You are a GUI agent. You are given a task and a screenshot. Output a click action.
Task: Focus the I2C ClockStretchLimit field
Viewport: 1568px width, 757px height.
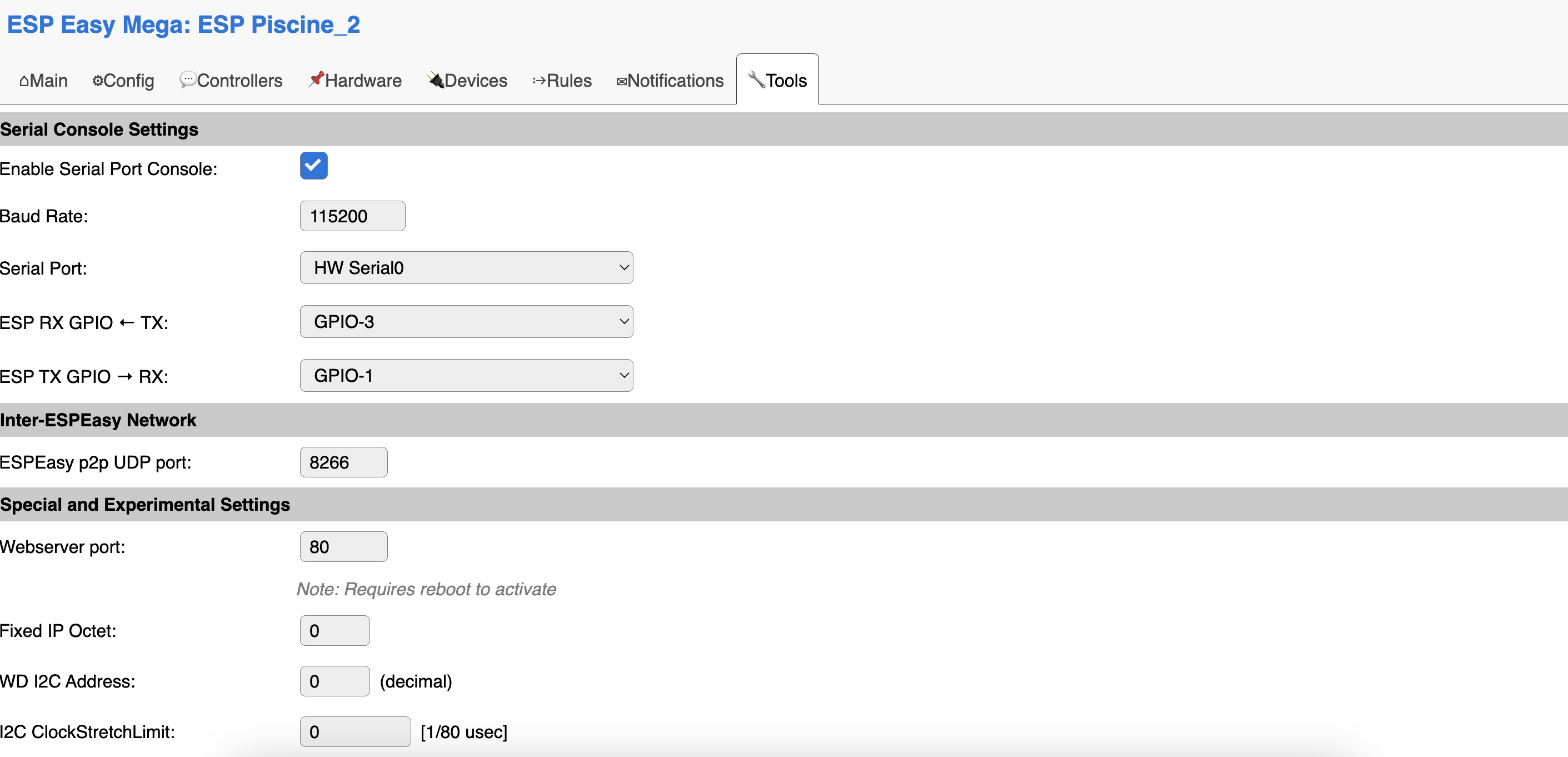[x=355, y=731]
